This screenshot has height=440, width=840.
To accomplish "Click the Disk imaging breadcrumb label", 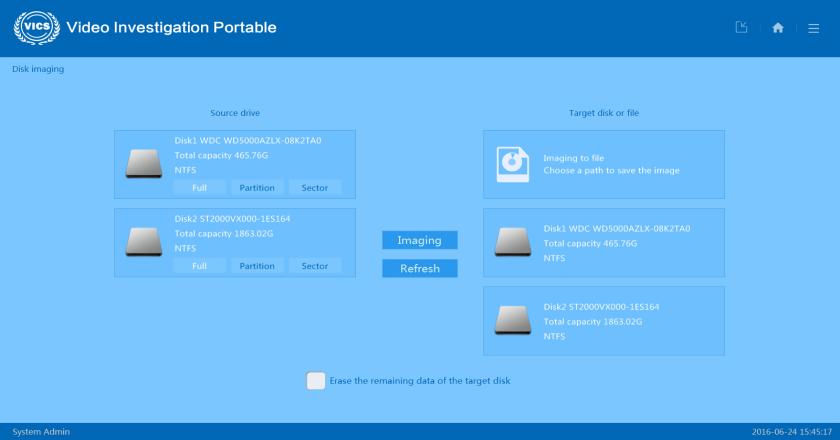I will 38,69.
